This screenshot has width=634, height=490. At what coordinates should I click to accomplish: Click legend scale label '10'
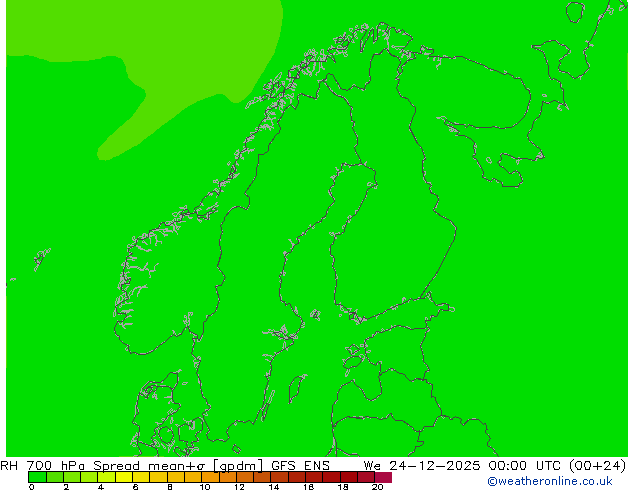205,487
